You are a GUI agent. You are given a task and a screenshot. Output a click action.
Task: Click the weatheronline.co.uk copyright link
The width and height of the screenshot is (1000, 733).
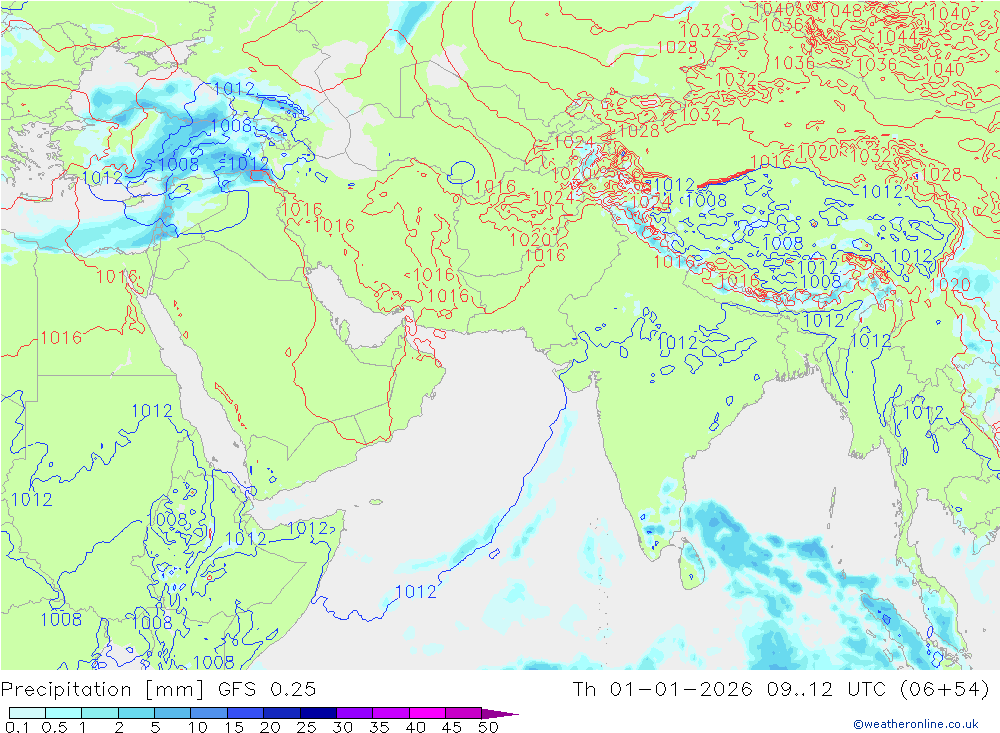coord(916,724)
